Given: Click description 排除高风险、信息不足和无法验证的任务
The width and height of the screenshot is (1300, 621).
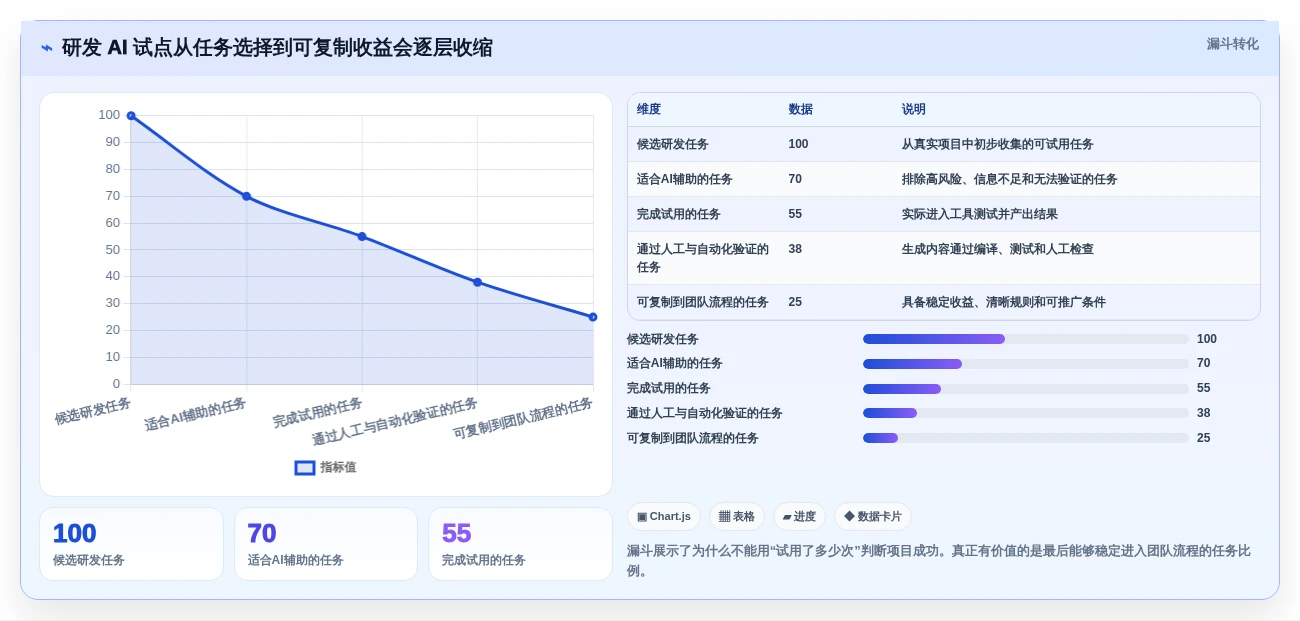Looking at the screenshot, I should coord(1009,179).
